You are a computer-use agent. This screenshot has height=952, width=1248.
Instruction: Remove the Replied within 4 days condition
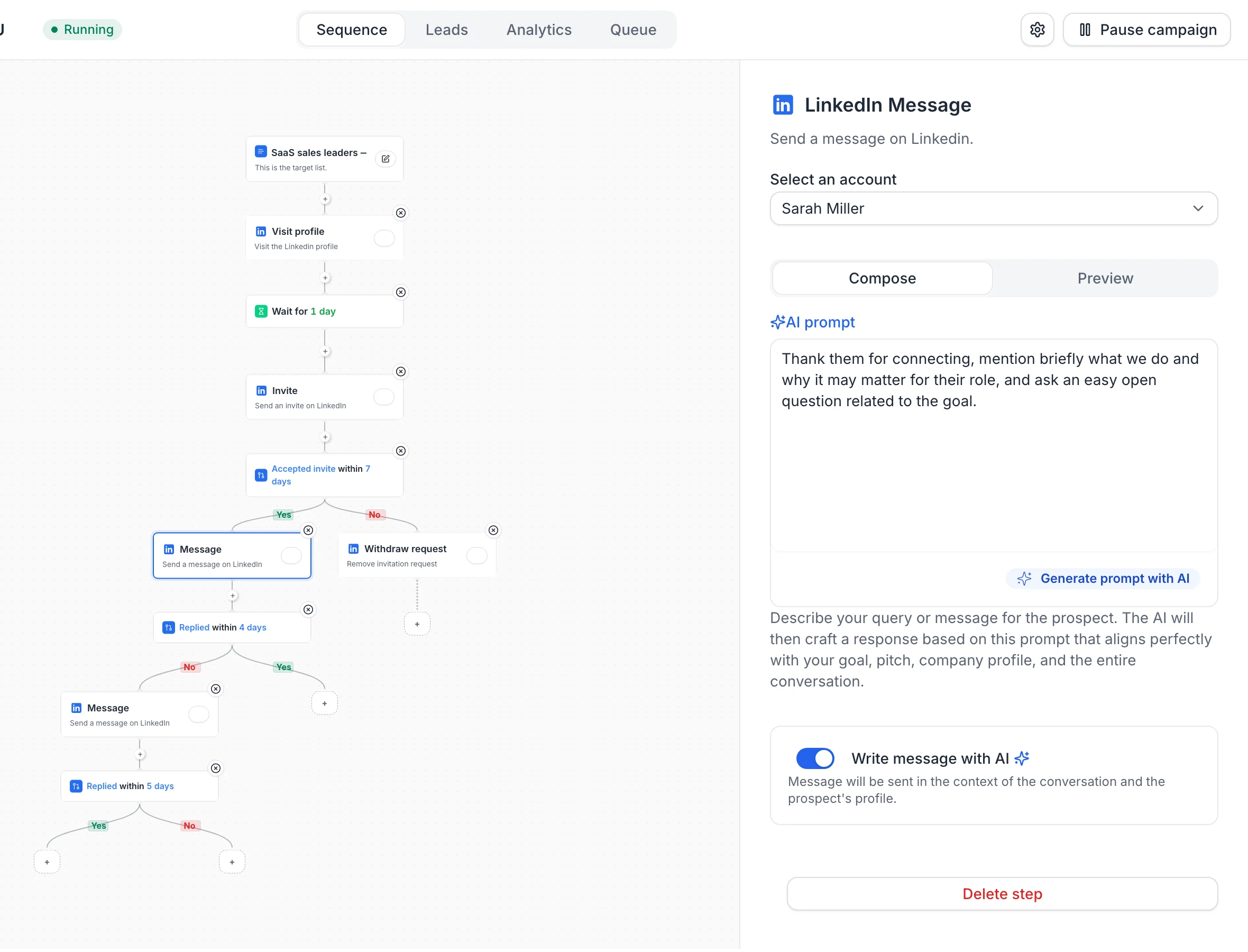coord(308,610)
